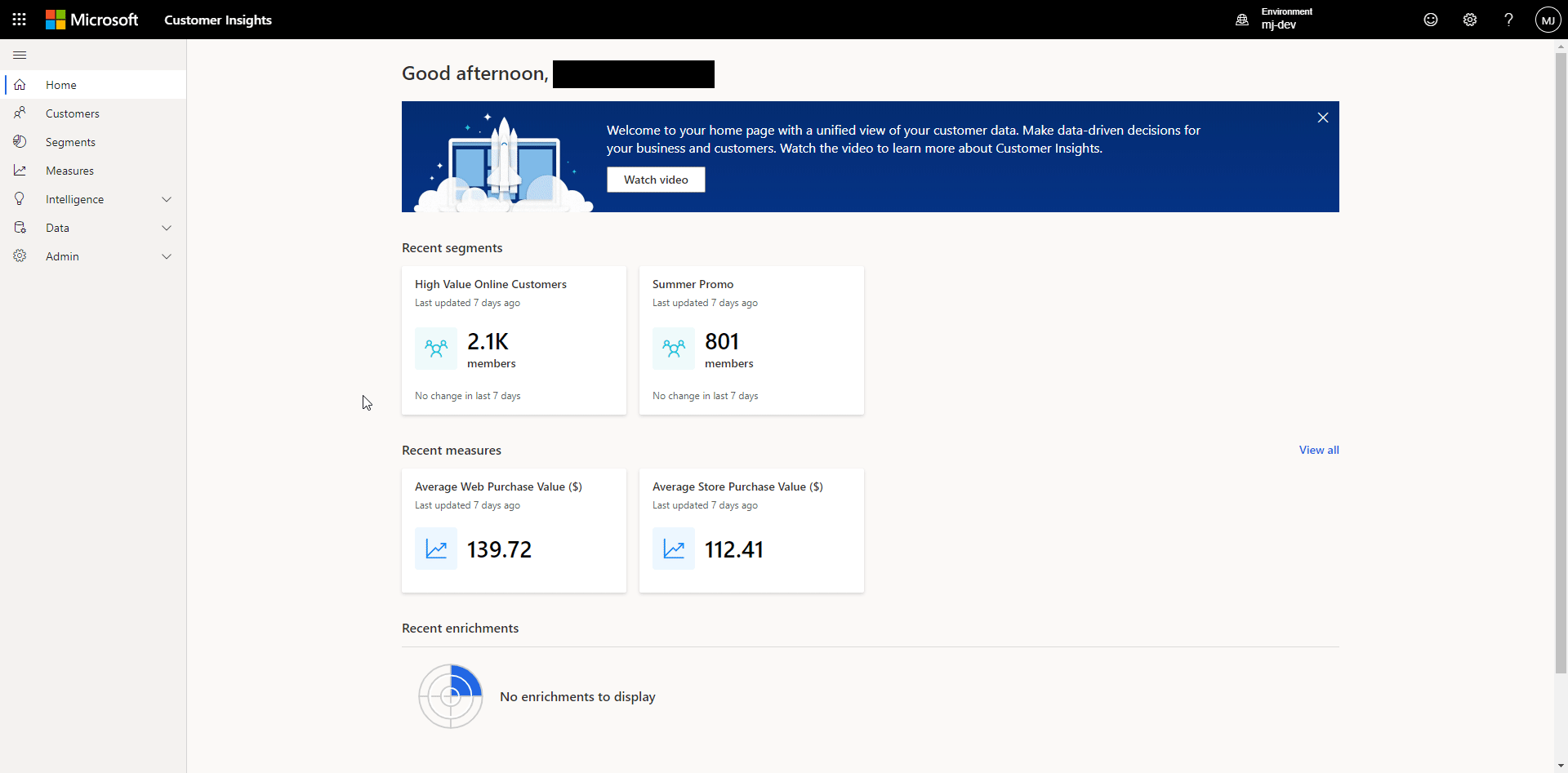Expand the Intelligence menu chevron

(167, 199)
